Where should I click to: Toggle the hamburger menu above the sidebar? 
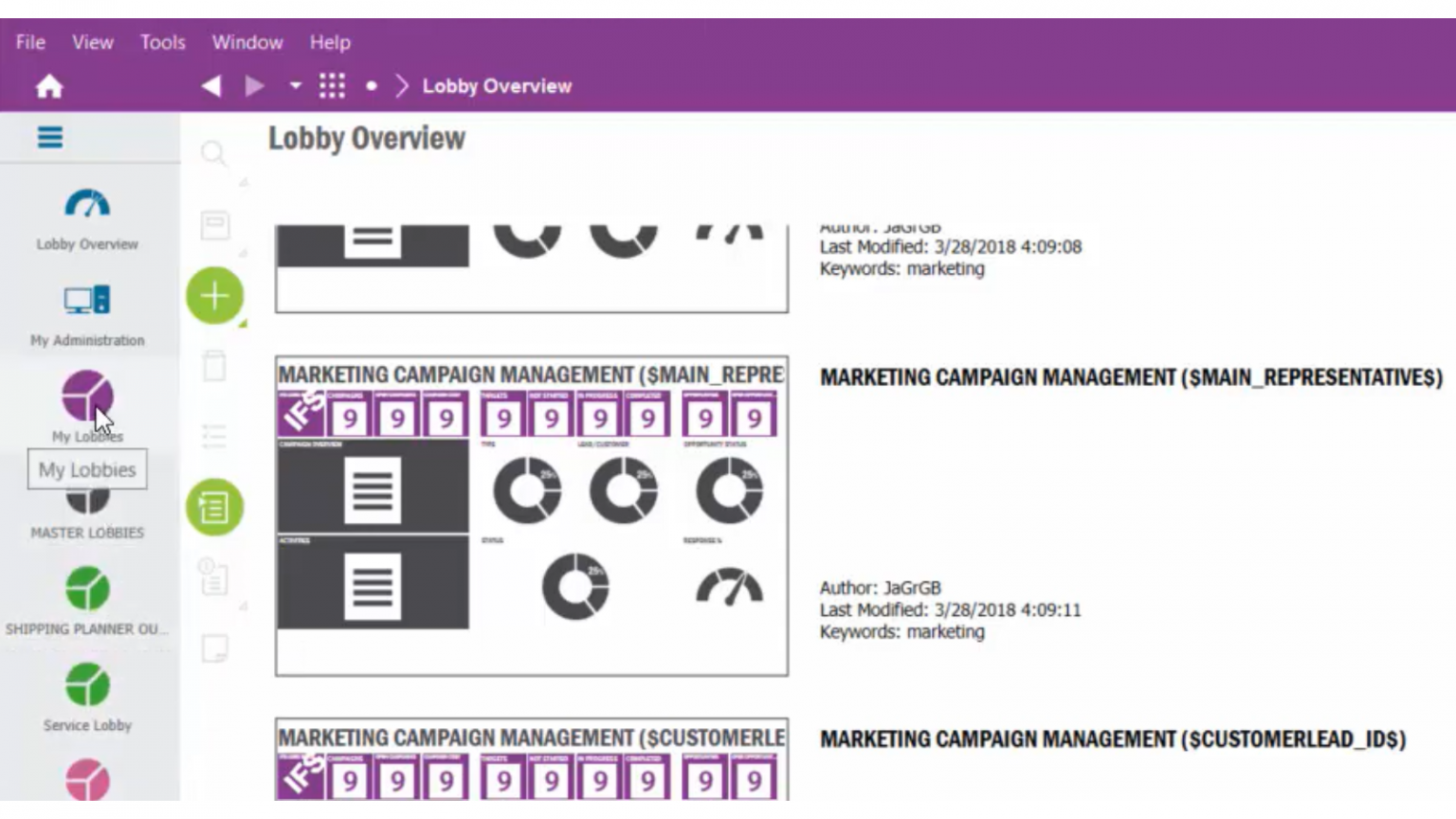[49, 137]
